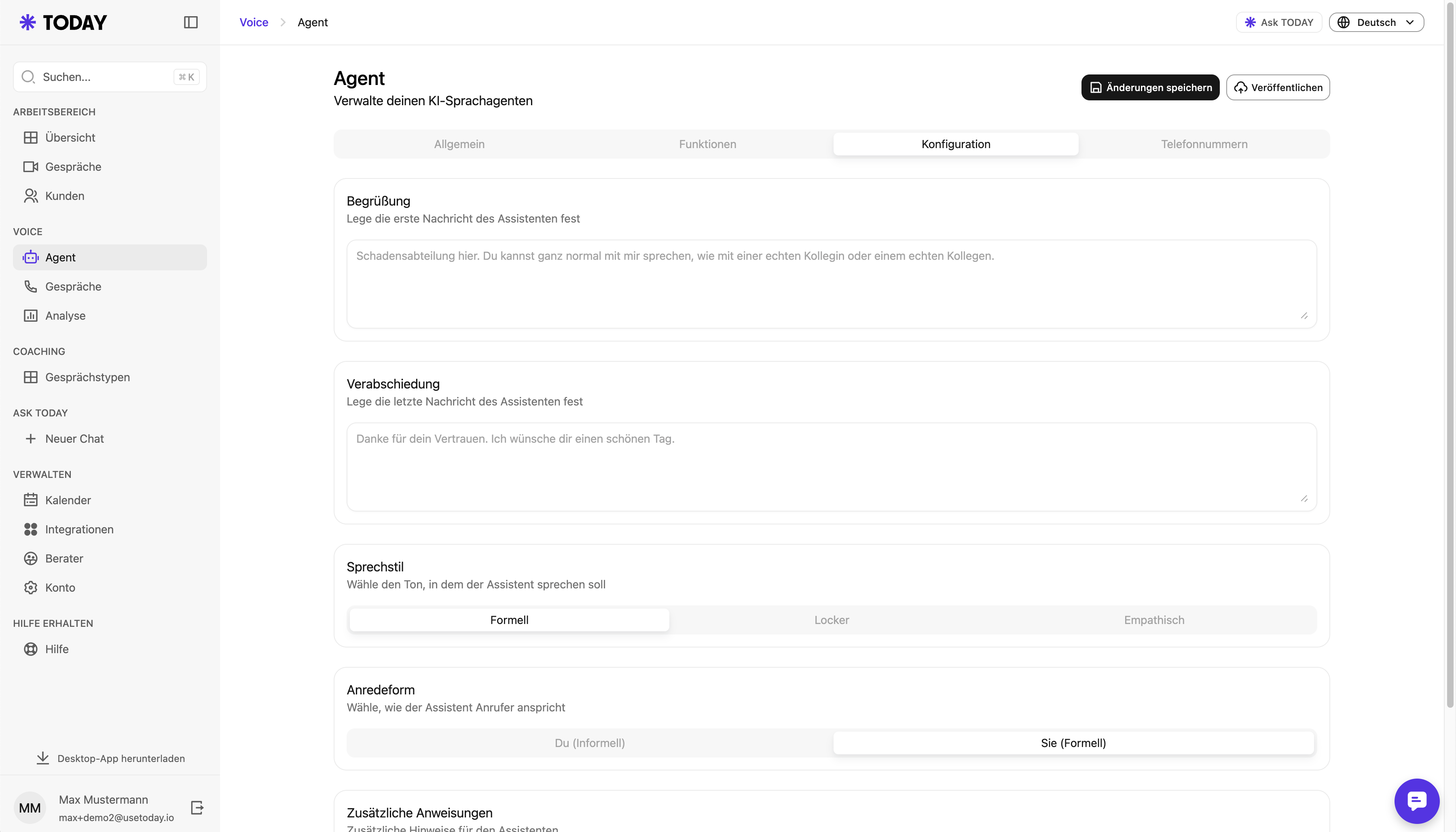Click the Analyse chart icon
This screenshot has height=832, width=1456.
[31, 316]
